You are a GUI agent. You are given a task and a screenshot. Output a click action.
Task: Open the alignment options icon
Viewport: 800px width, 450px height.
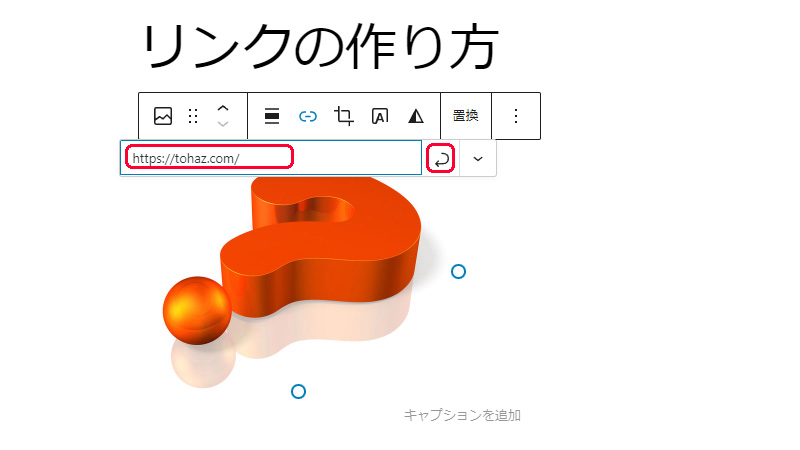click(272, 116)
